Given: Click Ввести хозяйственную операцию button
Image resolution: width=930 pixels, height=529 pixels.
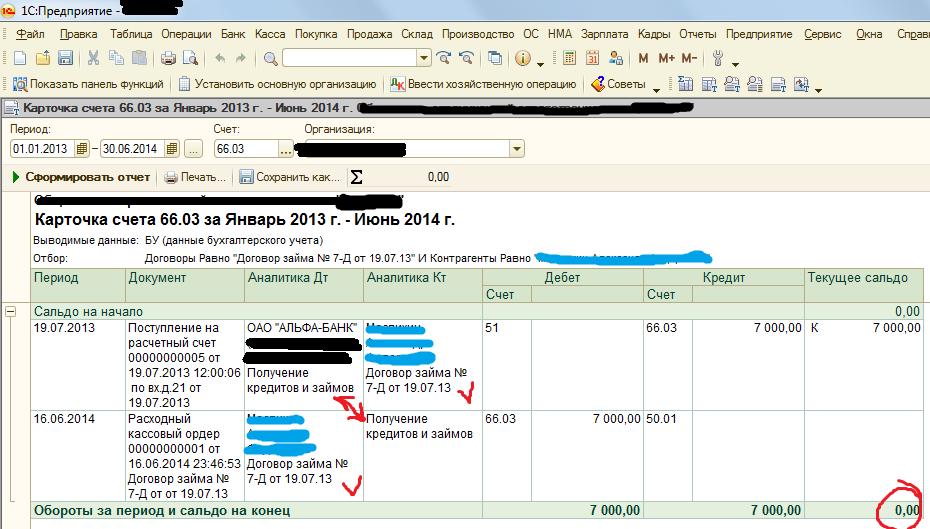Looking at the screenshot, I should coord(484,84).
